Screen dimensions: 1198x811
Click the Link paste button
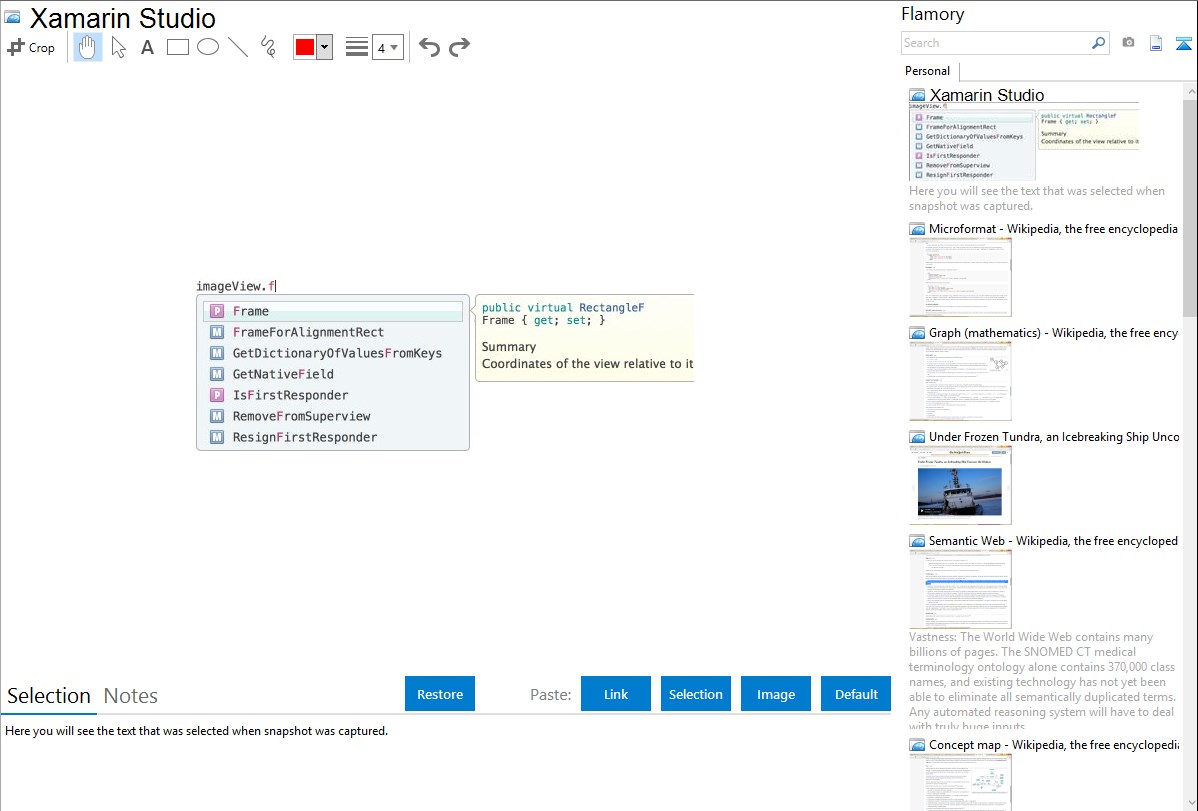click(616, 694)
